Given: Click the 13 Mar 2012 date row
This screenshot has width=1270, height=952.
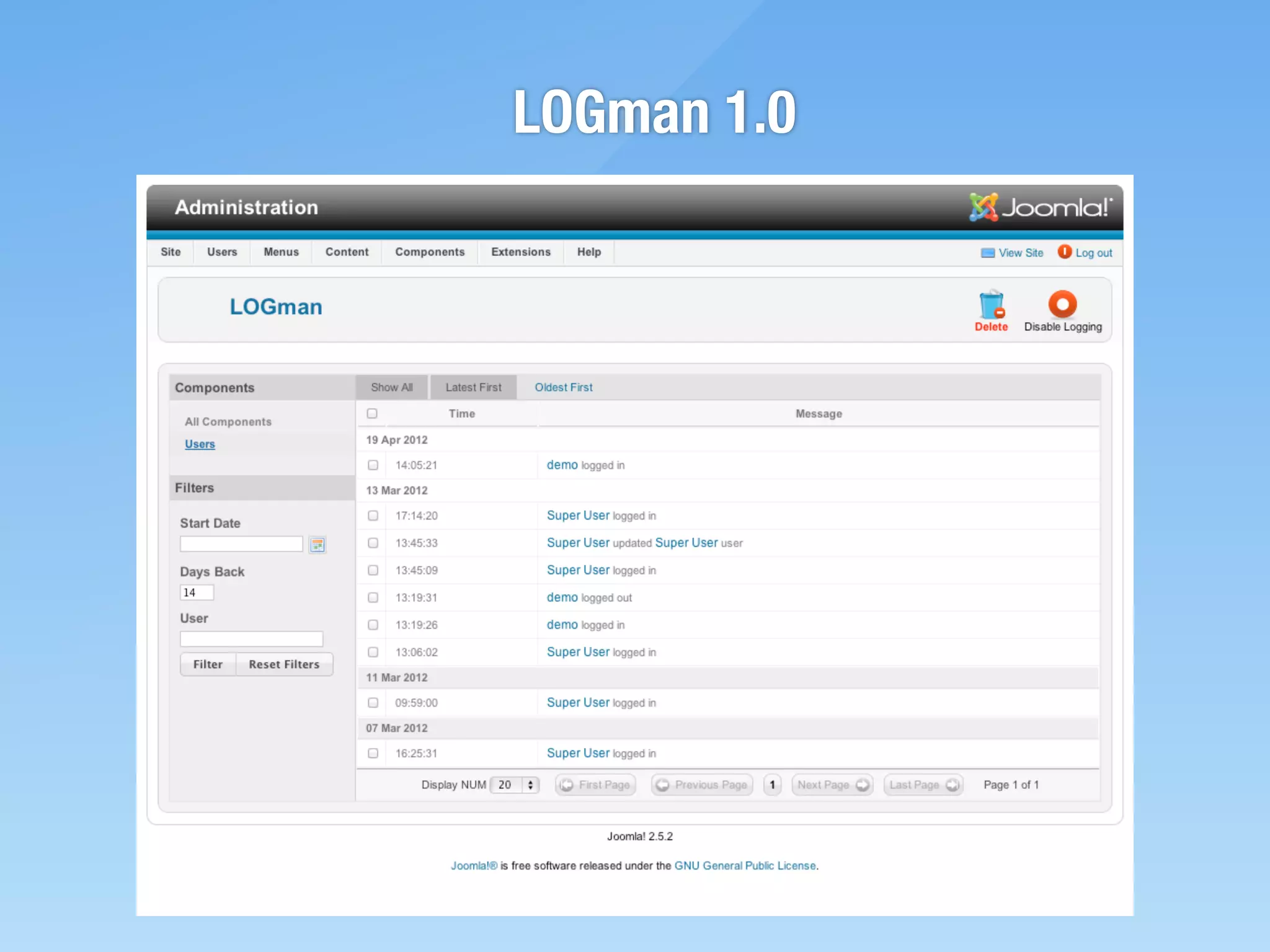Looking at the screenshot, I should (727, 490).
